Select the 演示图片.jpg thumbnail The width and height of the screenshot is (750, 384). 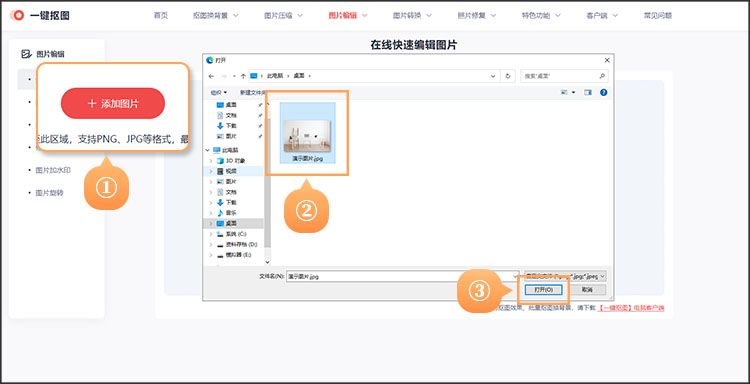(x=308, y=132)
